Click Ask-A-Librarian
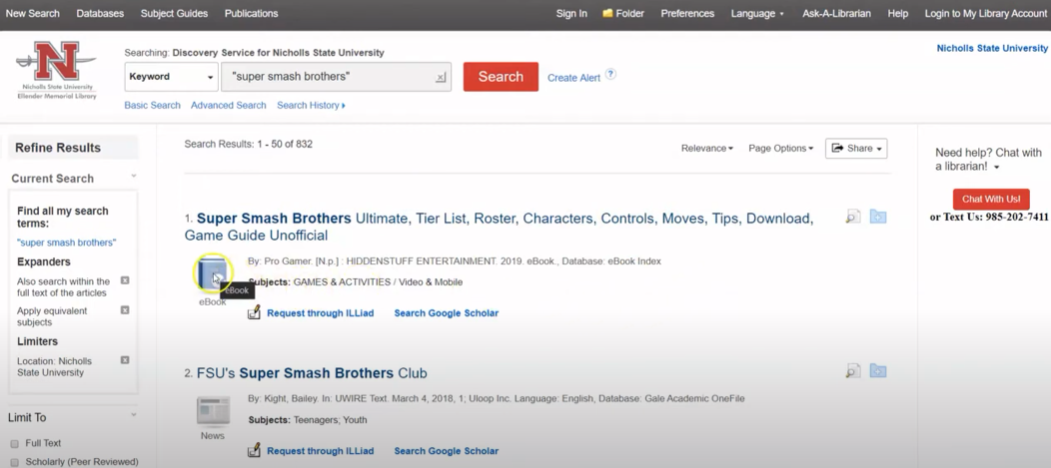Image resolution: width=1051 pixels, height=468 pixels. click(837, 13)
